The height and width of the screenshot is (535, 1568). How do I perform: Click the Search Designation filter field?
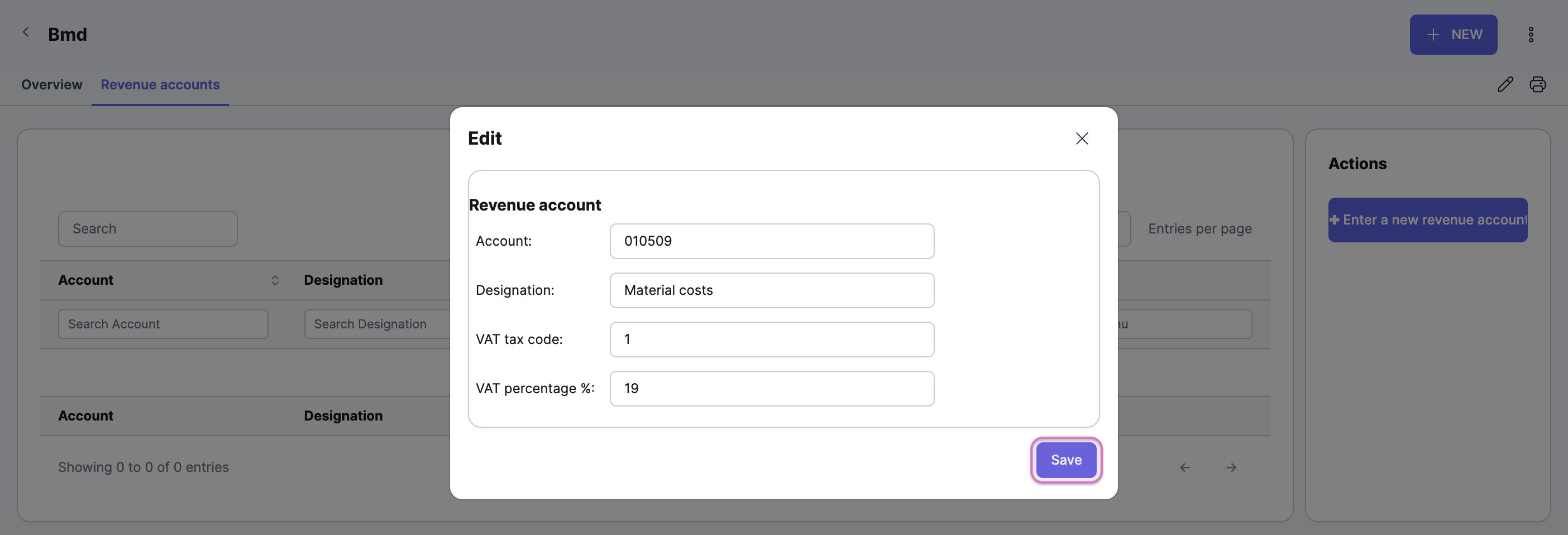[x=377, y=324]
